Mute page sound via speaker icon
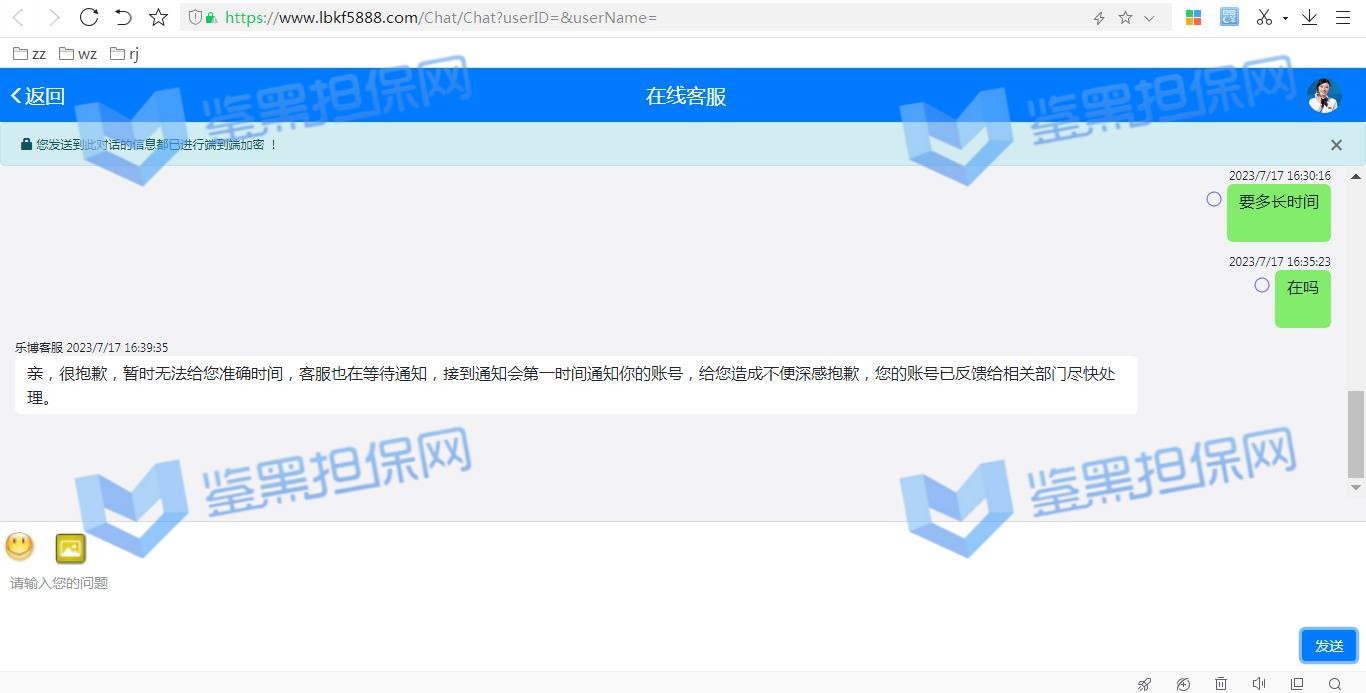This screenshot has height=693, width=1366. tap(1259, 684)
